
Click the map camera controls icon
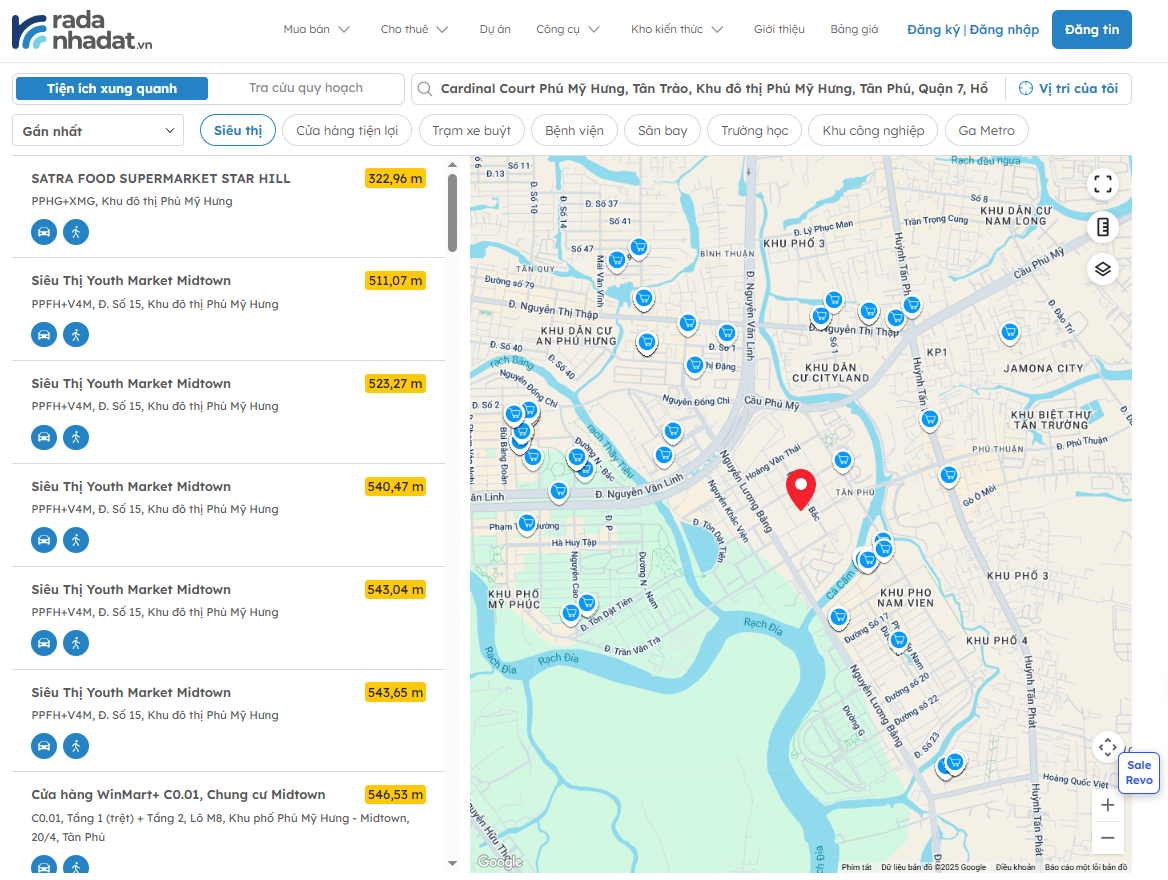(1107, 747)
